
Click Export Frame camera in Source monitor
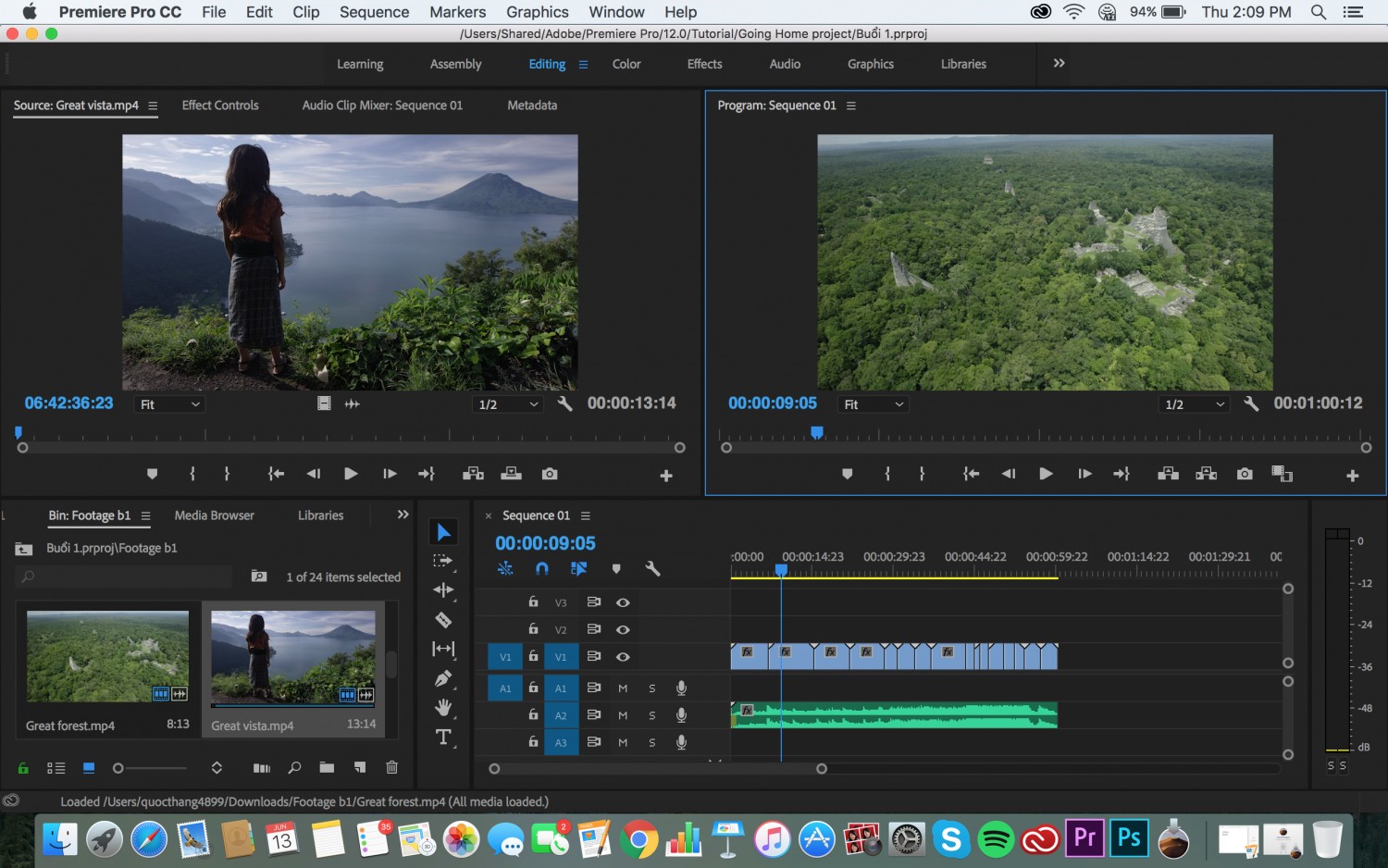point(550,474)
